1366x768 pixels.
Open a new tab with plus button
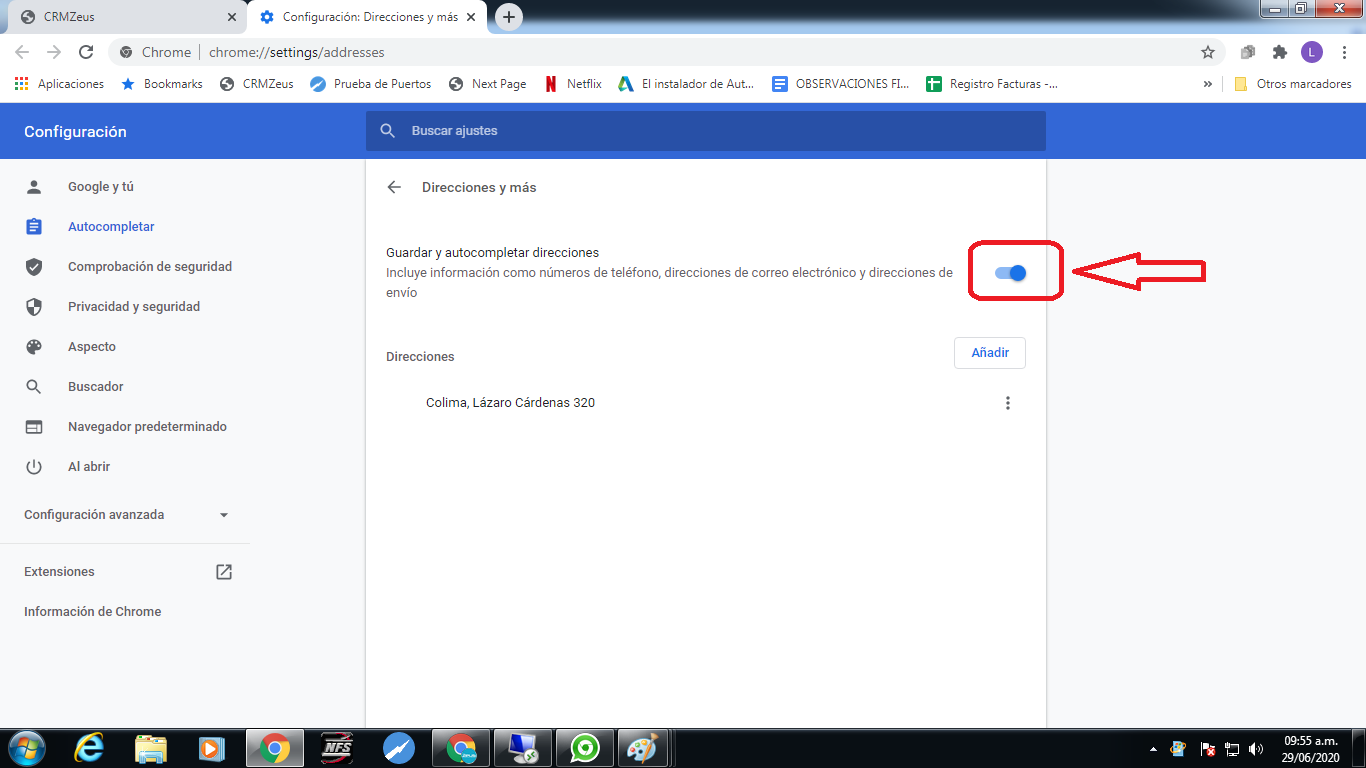pos(509,17)
